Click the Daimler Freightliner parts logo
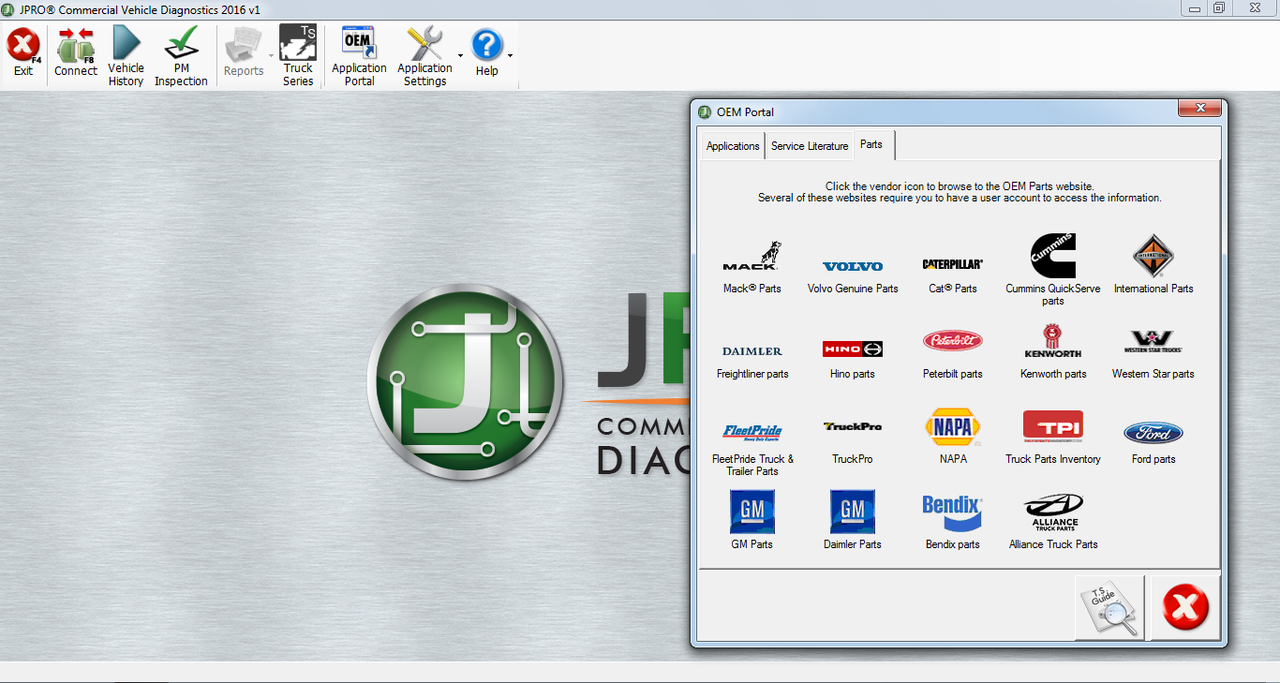 (752, 351)
